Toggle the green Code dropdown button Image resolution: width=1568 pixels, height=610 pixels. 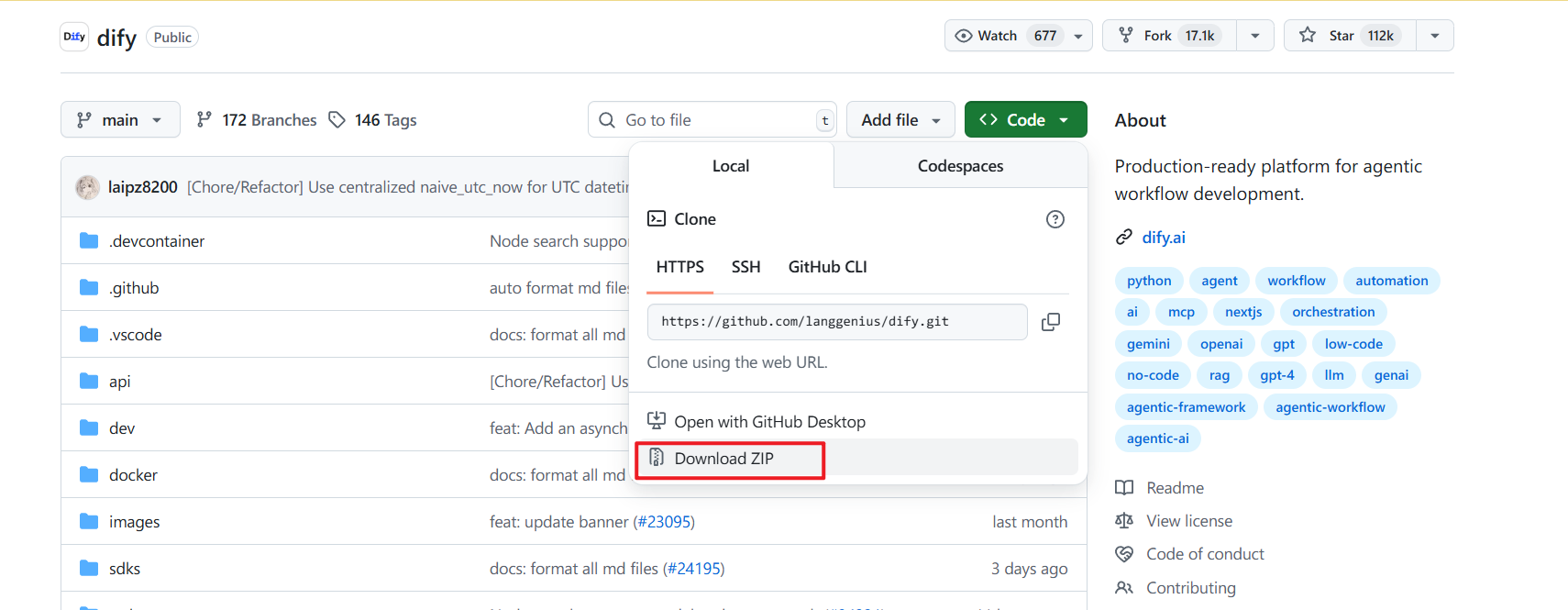pyautogui.click(x=1025, y=119)
